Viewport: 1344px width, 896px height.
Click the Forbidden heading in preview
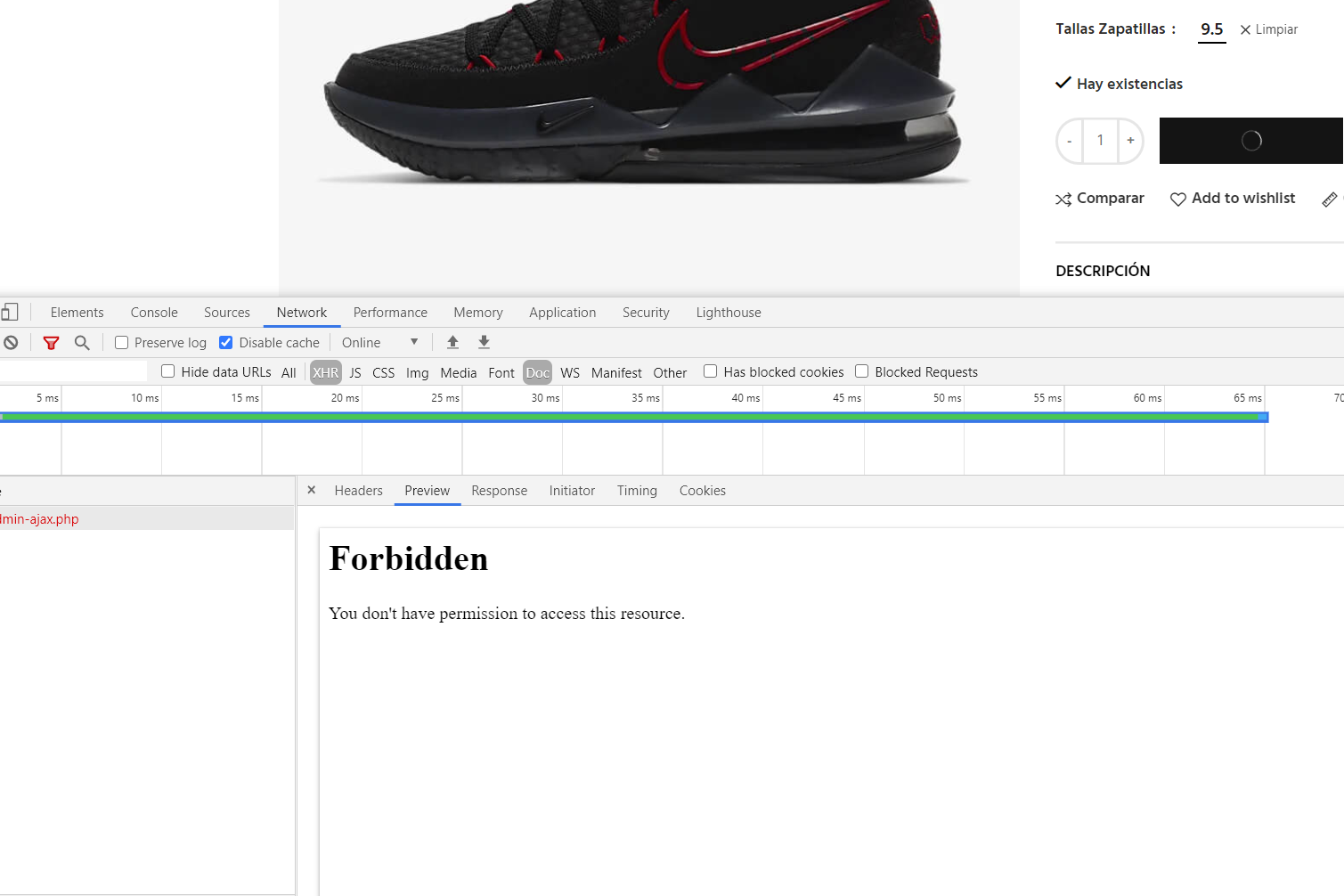[409, 559]
